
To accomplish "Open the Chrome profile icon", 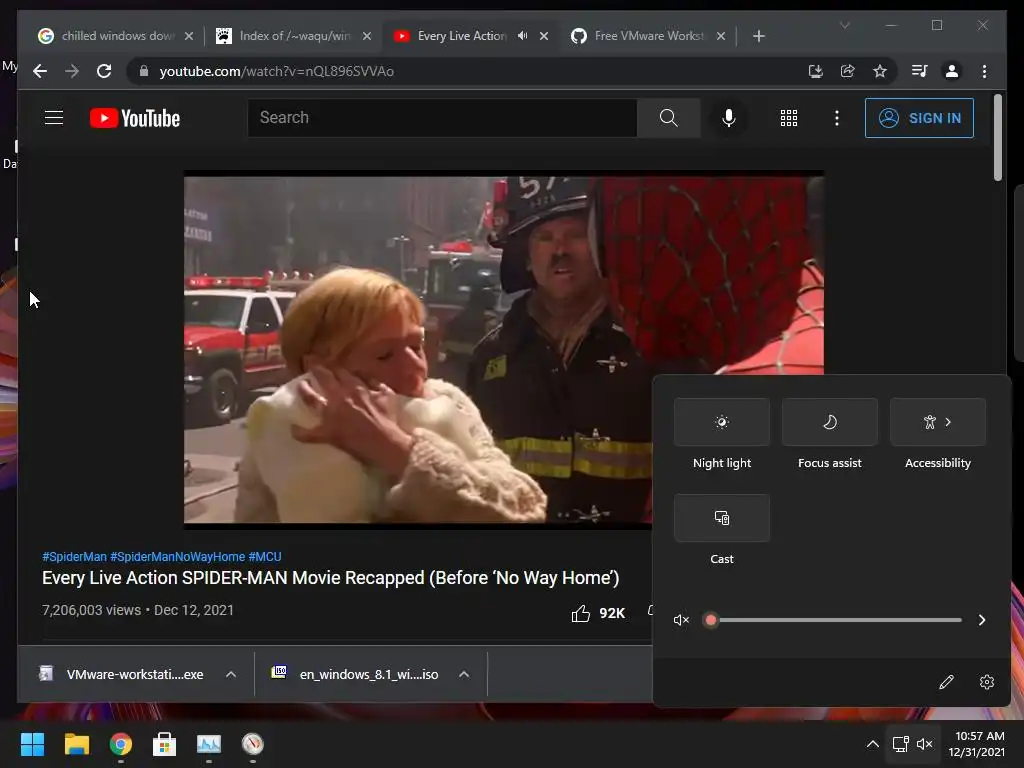I will point(952,71).
